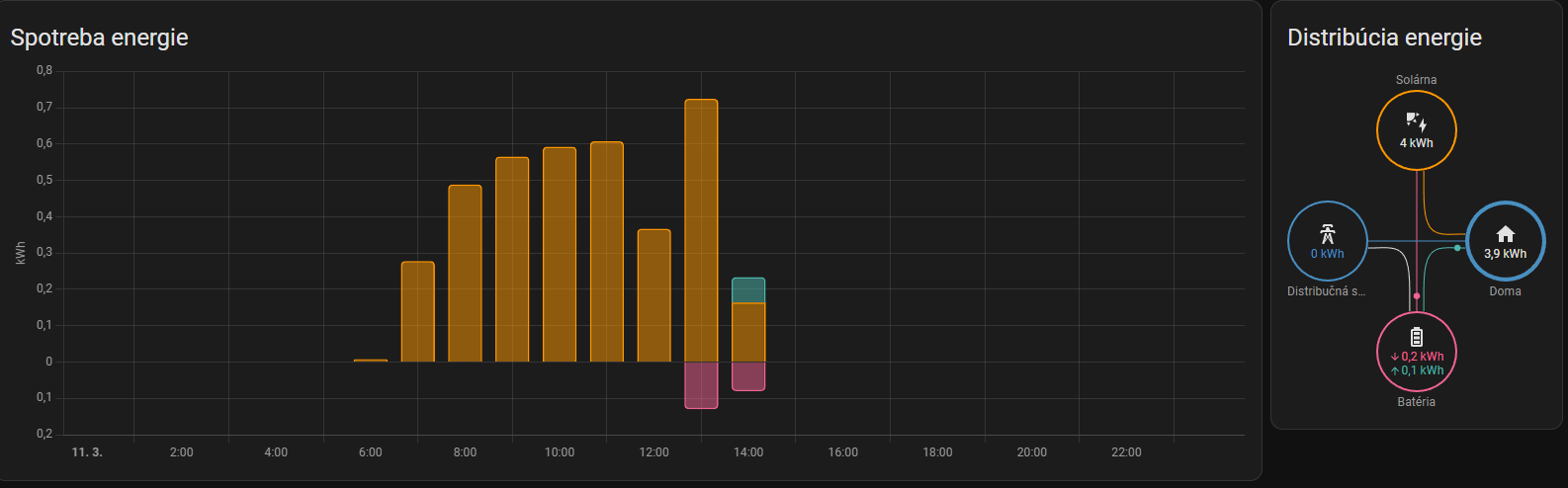Click the transmission tower grid icon
This screenshot has width=1568, height=488.
coord(1327,234)
